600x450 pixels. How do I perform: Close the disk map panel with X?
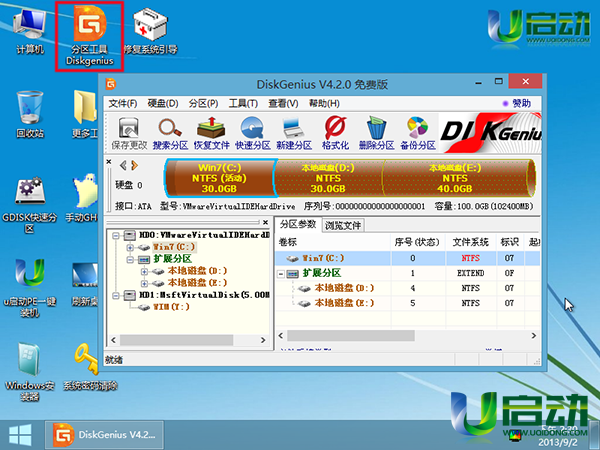[109, 162]
